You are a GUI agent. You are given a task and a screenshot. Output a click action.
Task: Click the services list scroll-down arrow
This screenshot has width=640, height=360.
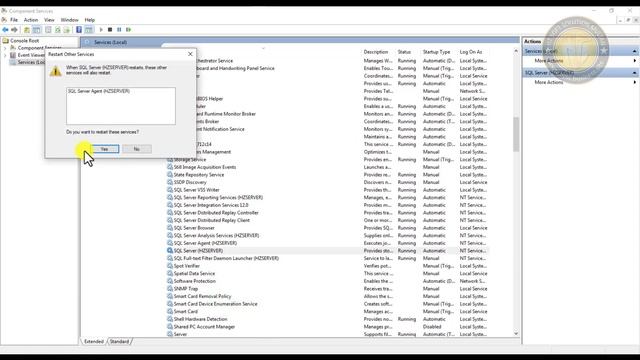point(516,333)
